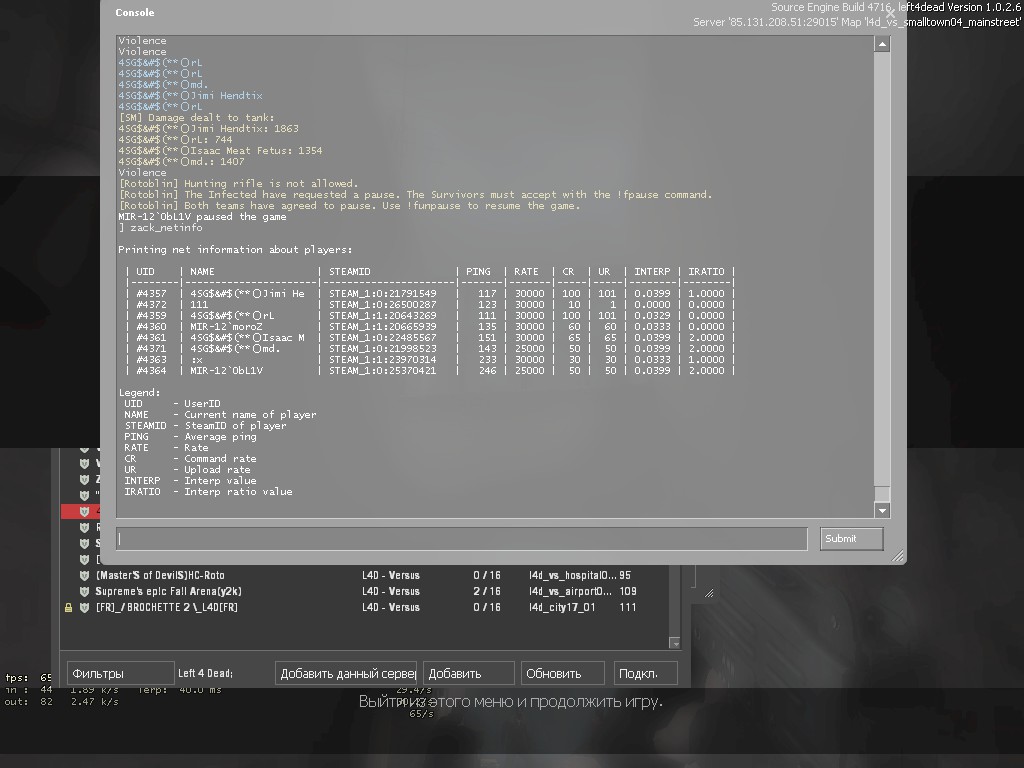Click '[SM] Damage dealt to tank:' line
This screenshot has height=768, width=1024.
197,118
